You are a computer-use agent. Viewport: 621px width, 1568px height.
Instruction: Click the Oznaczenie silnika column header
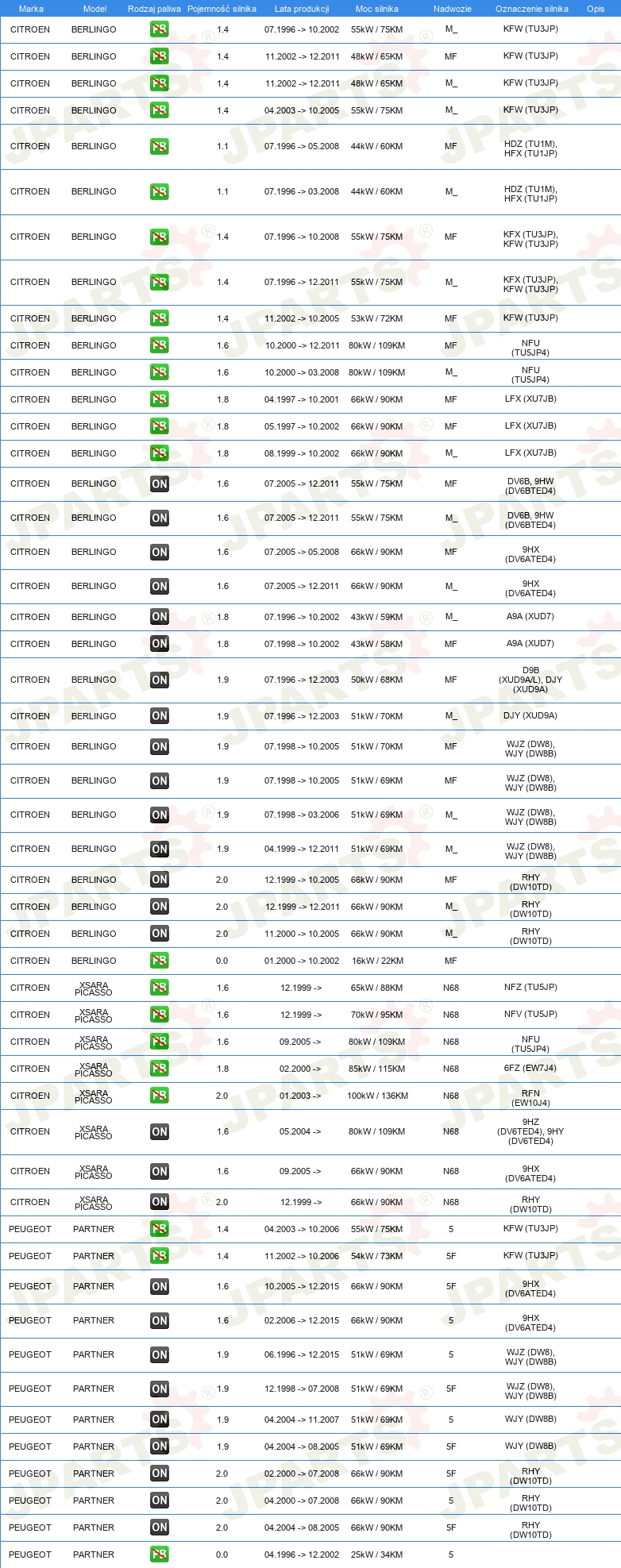(x=532, y=9)
